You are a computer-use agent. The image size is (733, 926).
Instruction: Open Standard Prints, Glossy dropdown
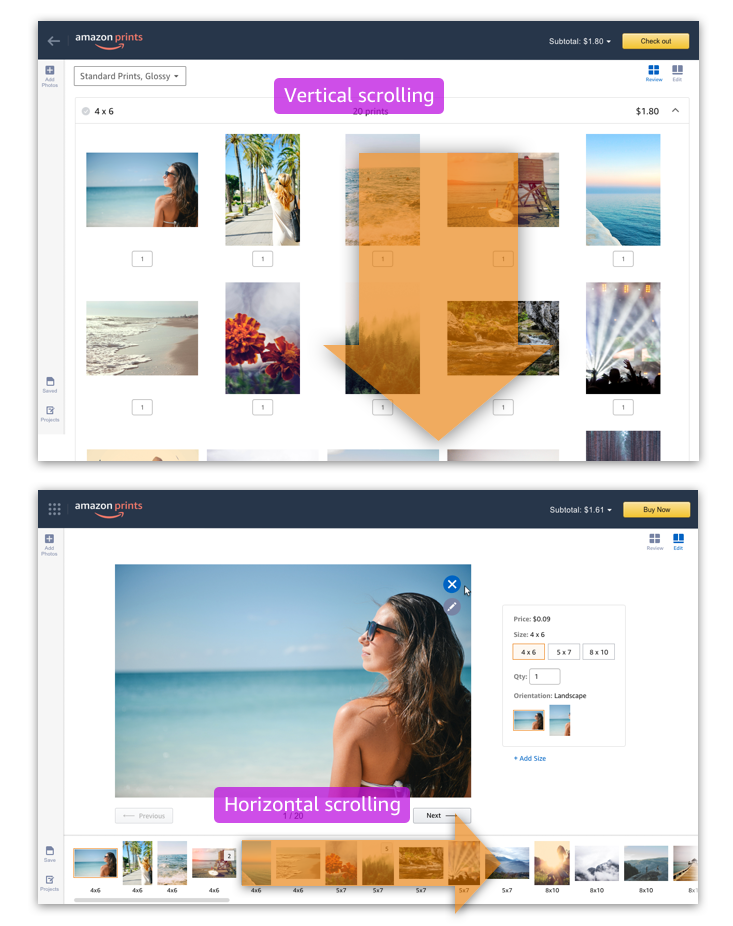coord(130,76)
